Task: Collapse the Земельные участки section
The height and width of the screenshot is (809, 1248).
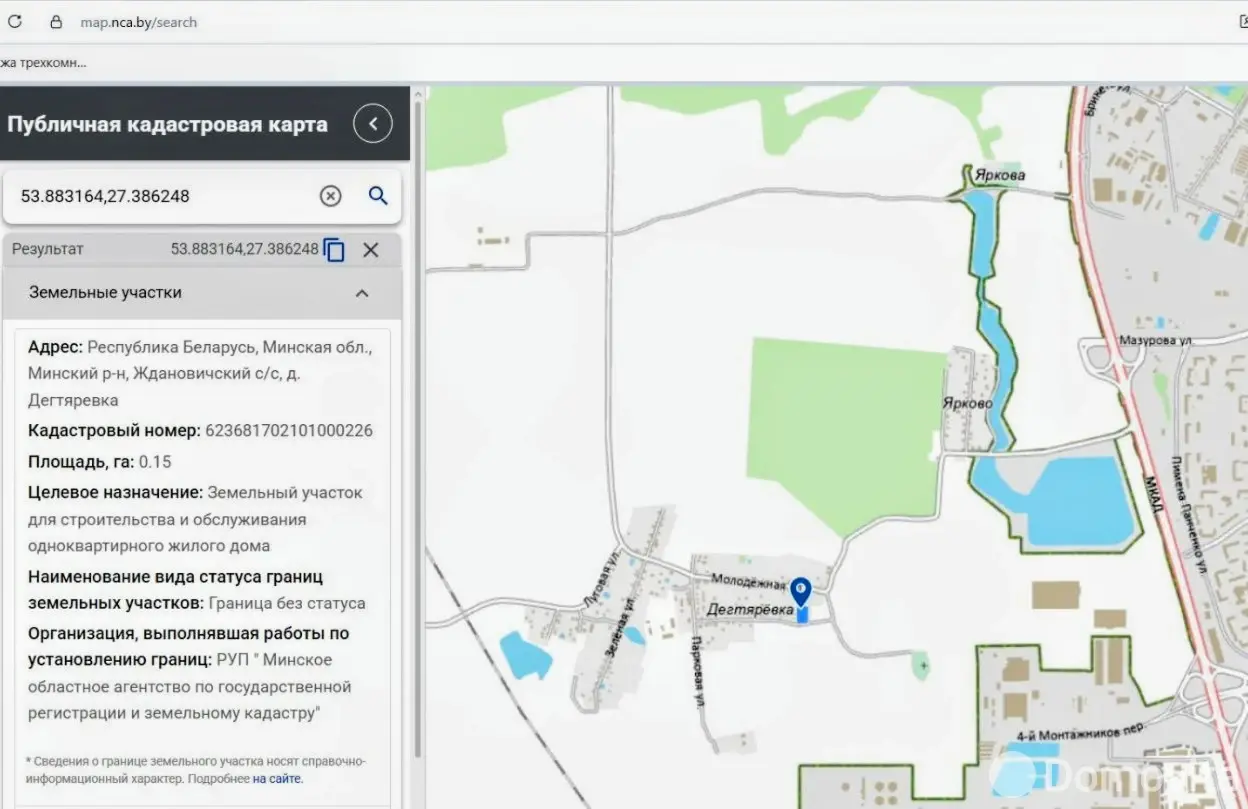Action: point(362,293)
